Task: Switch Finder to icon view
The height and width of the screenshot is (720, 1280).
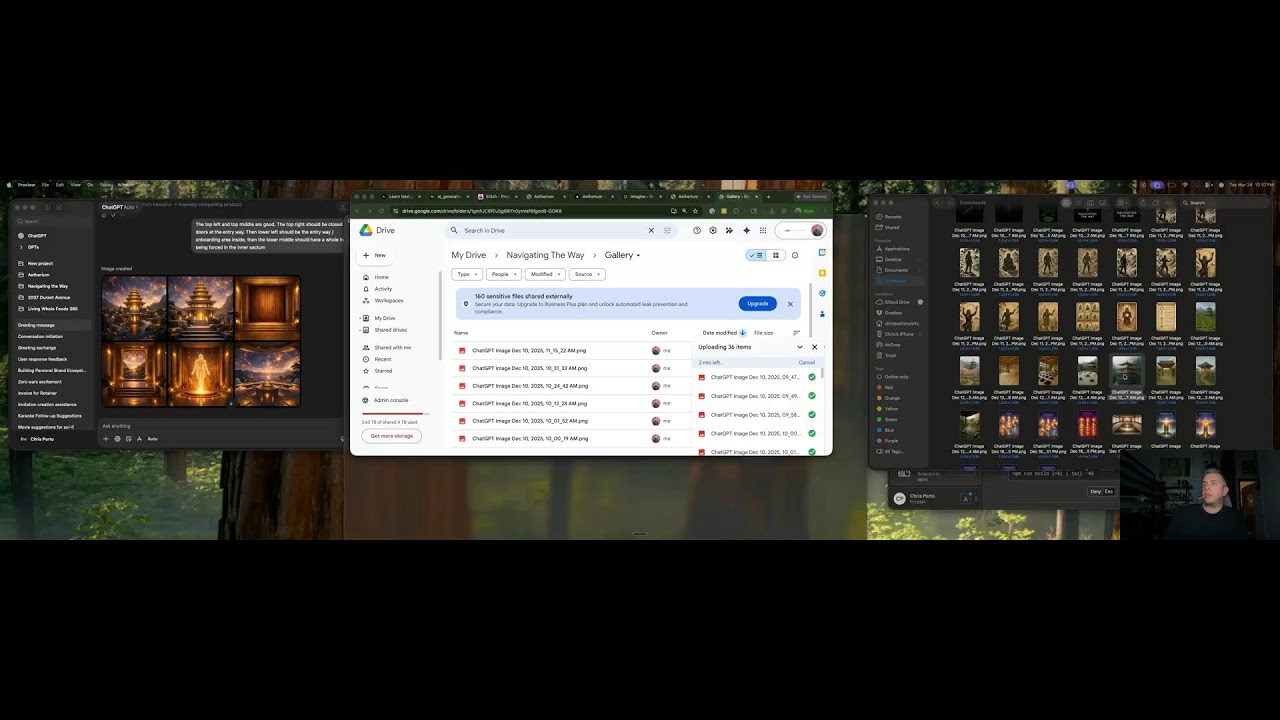Action: (1066, 203)
